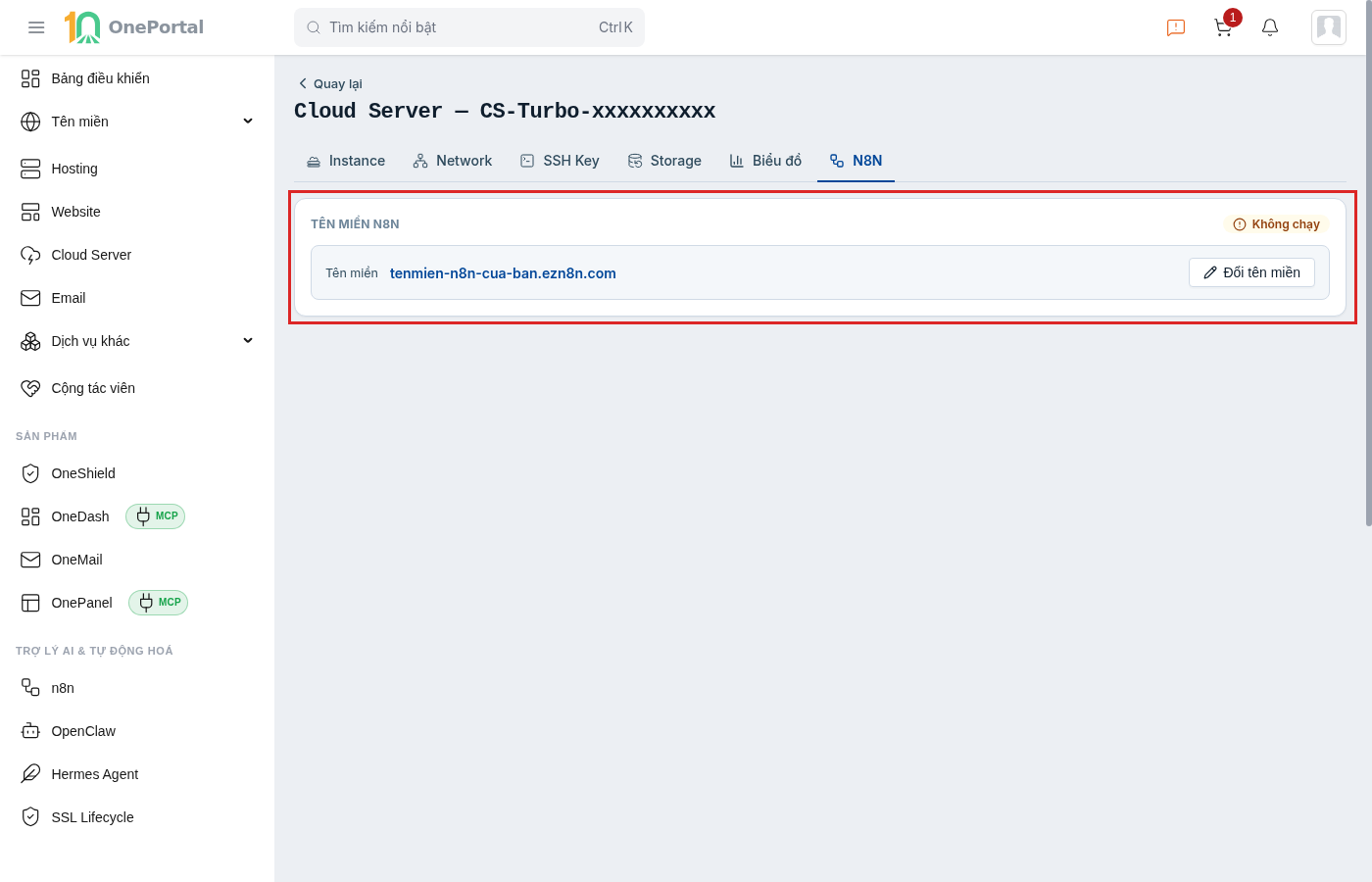Click the Email envelope icon
This screenshot has width=1372, height=882.
click(x=30, y=298)
